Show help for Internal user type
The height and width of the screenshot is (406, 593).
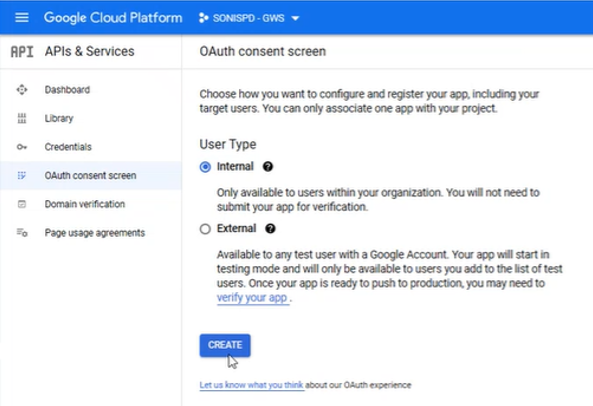pyautogui.click(x=268, y=166)
